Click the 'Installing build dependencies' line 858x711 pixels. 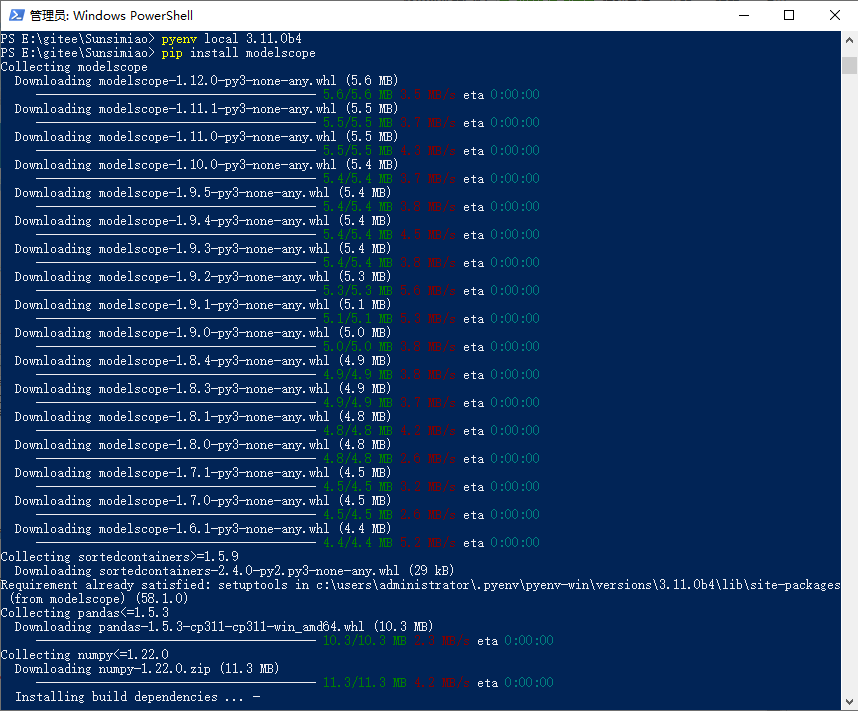click(137, 697)
